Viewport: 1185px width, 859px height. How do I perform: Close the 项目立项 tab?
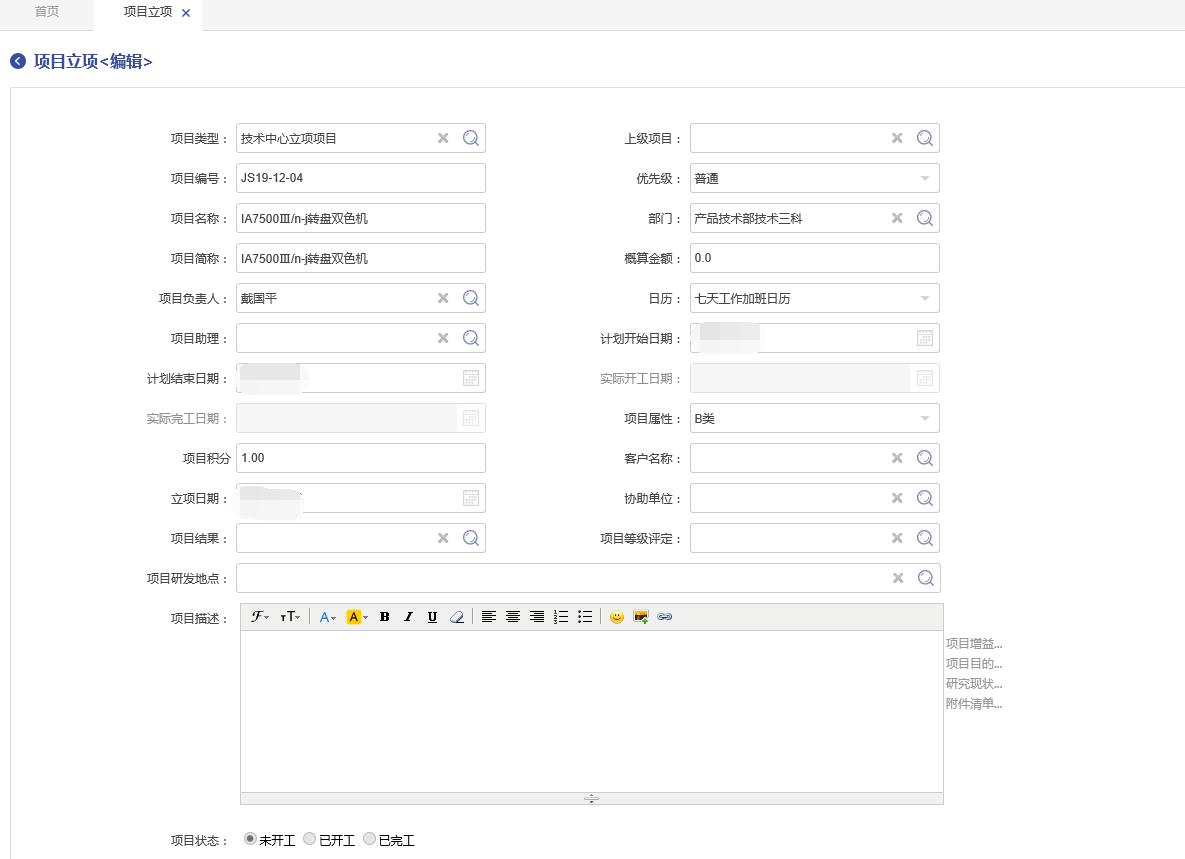(186, 13)
